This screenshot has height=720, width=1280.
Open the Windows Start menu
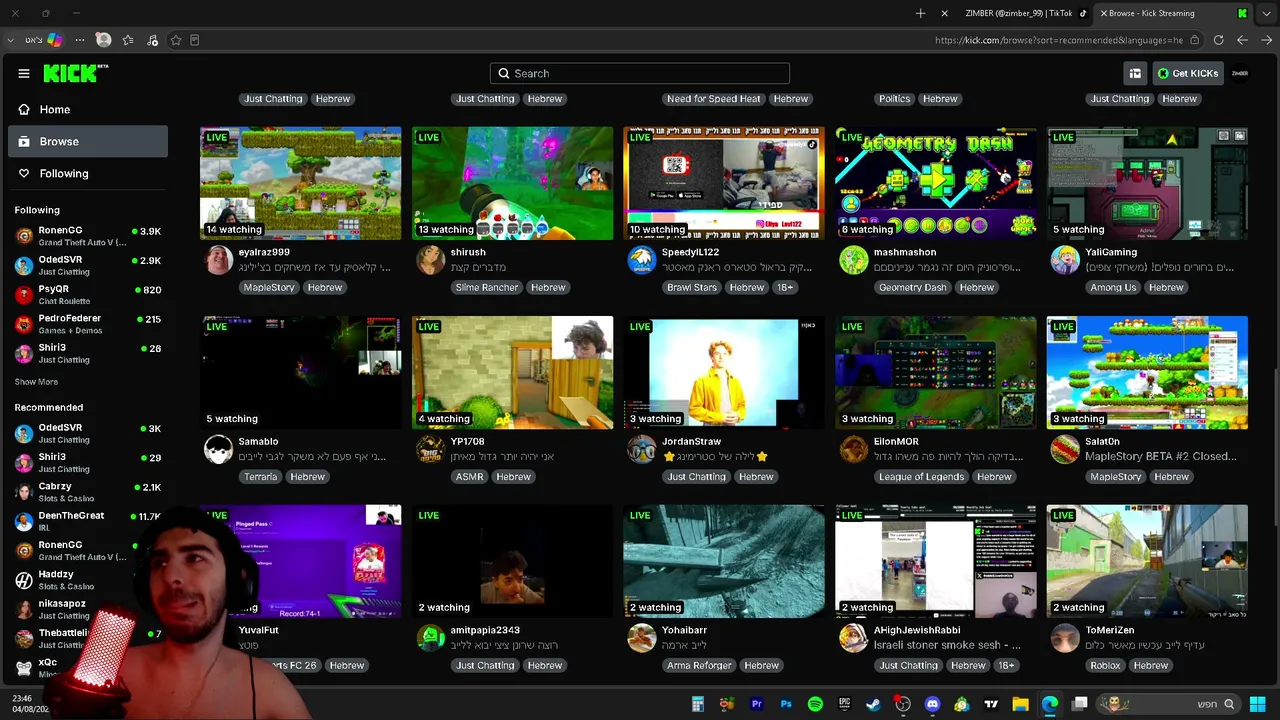pos(1257,704)
